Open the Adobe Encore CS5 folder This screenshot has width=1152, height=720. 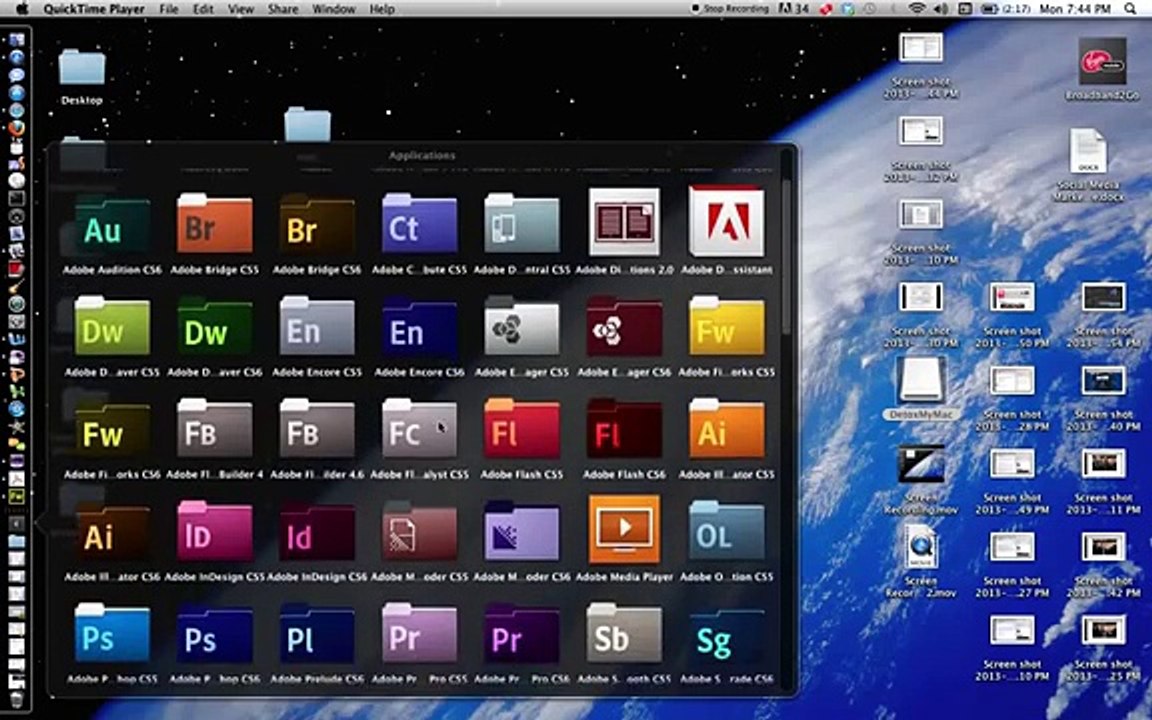pos(317,326)
